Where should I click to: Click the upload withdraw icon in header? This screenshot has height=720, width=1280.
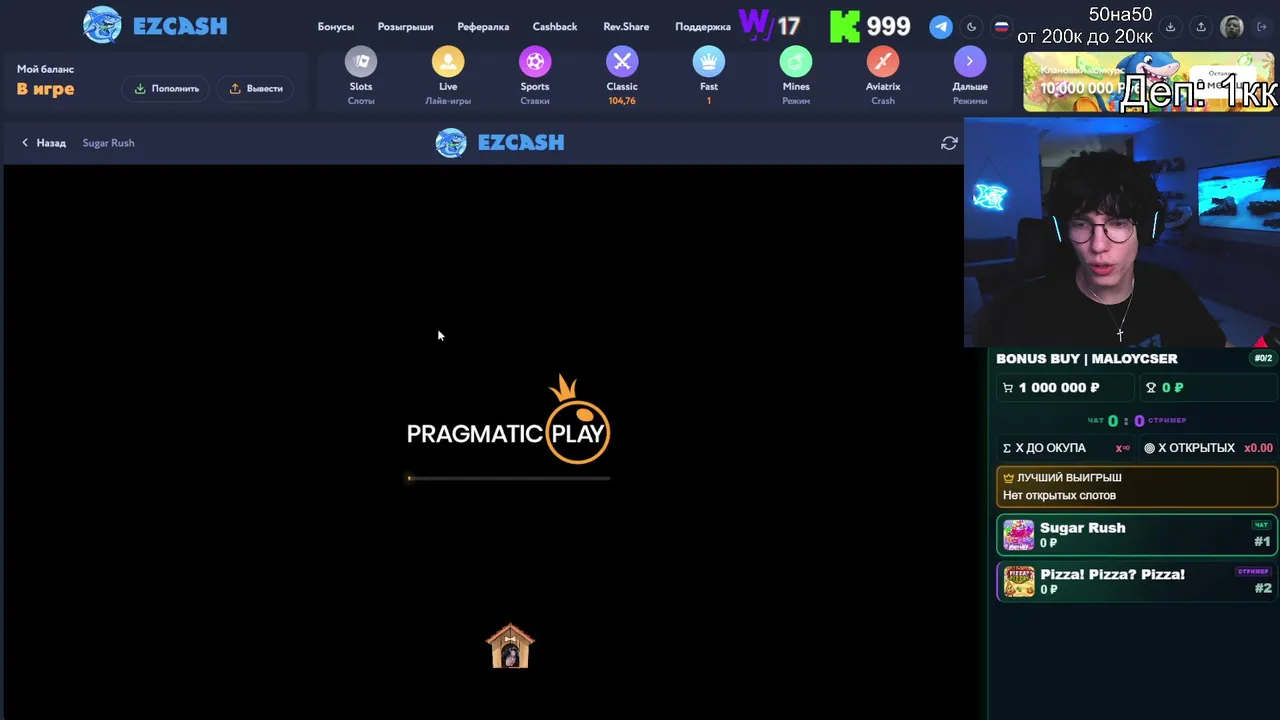pos(1201,27)
